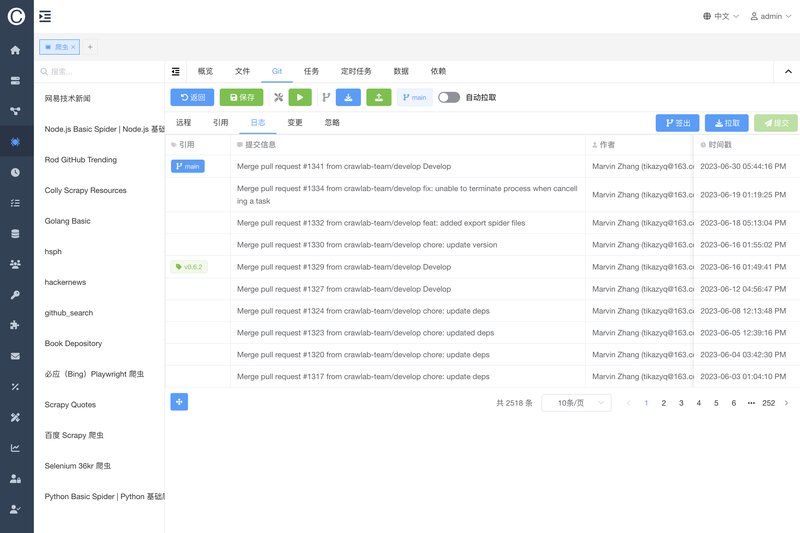Click the 返回 back button
Screen dimensions: 800x533
pyautogui.click(x=192, y=97)
